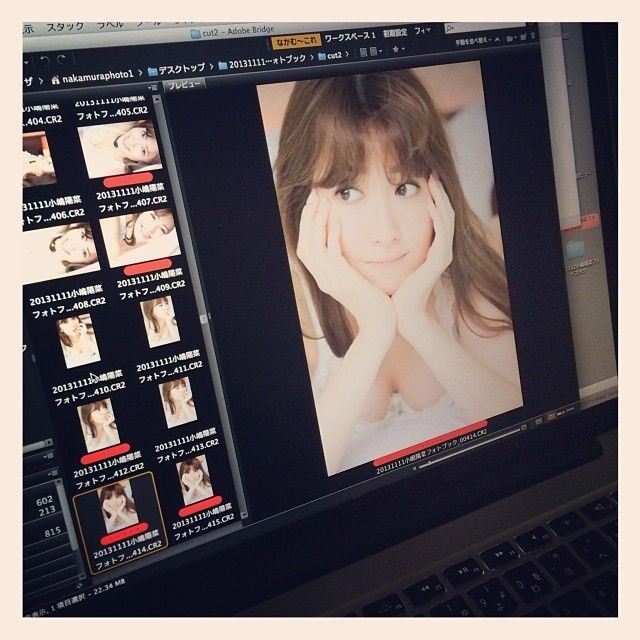Expand chevron after 20131111…ォトブック in path bar

pyautogui.click(x=312, y=57)
